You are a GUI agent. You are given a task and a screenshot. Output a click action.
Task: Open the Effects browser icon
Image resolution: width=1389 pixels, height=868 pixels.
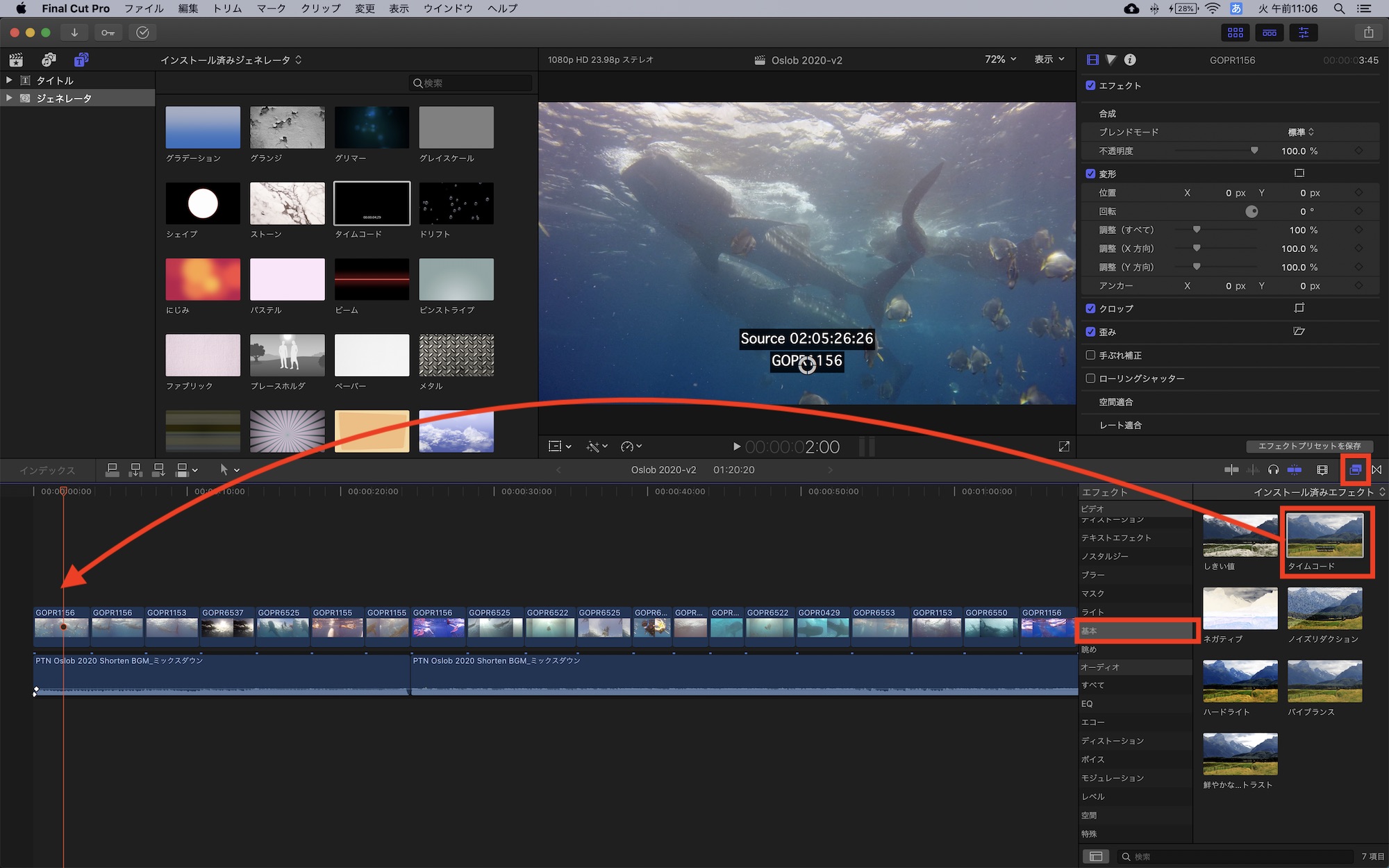click(1354, 470)
